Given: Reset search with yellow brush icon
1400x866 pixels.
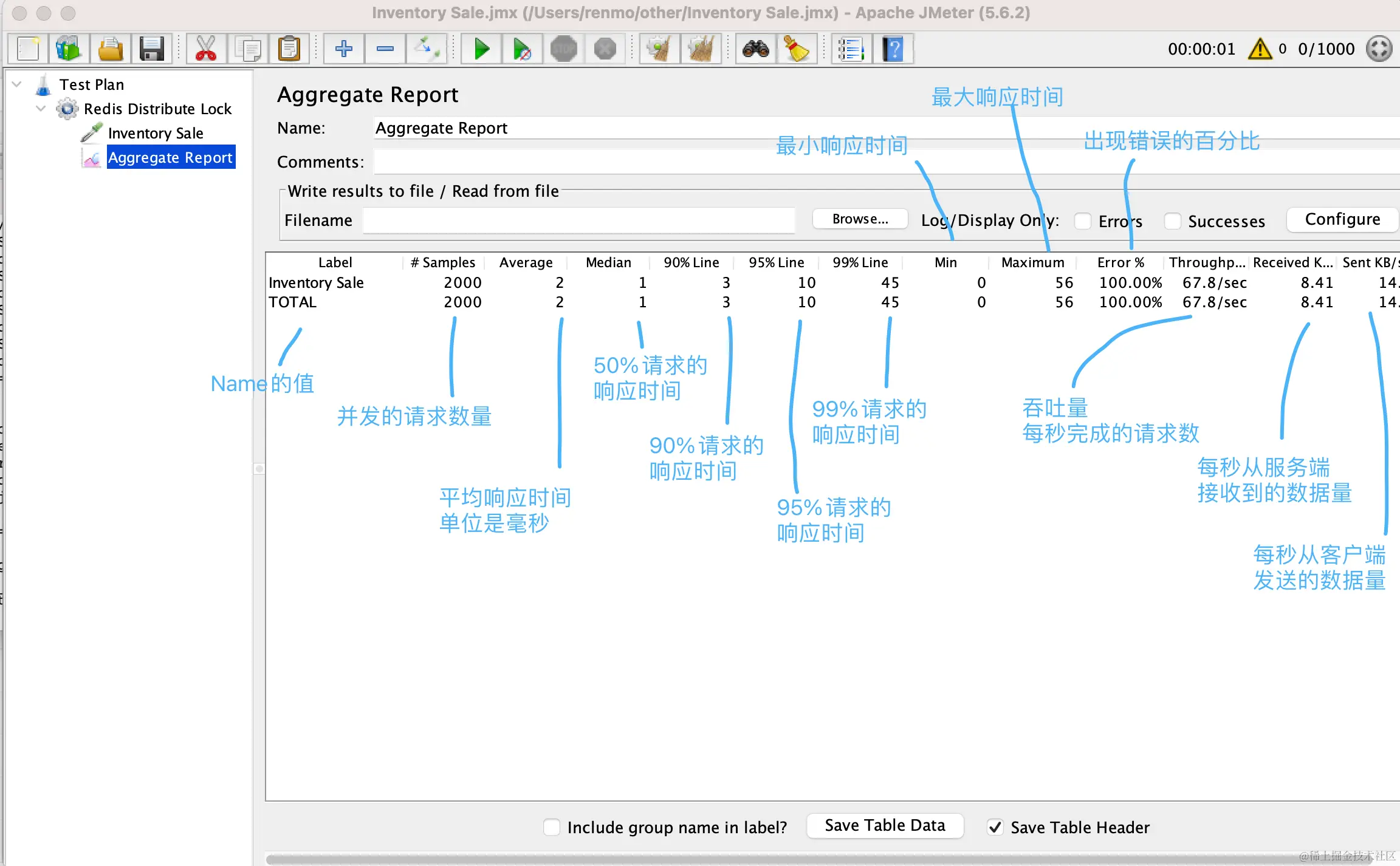Looking at the screenshot, I should (x=797, y=49).
